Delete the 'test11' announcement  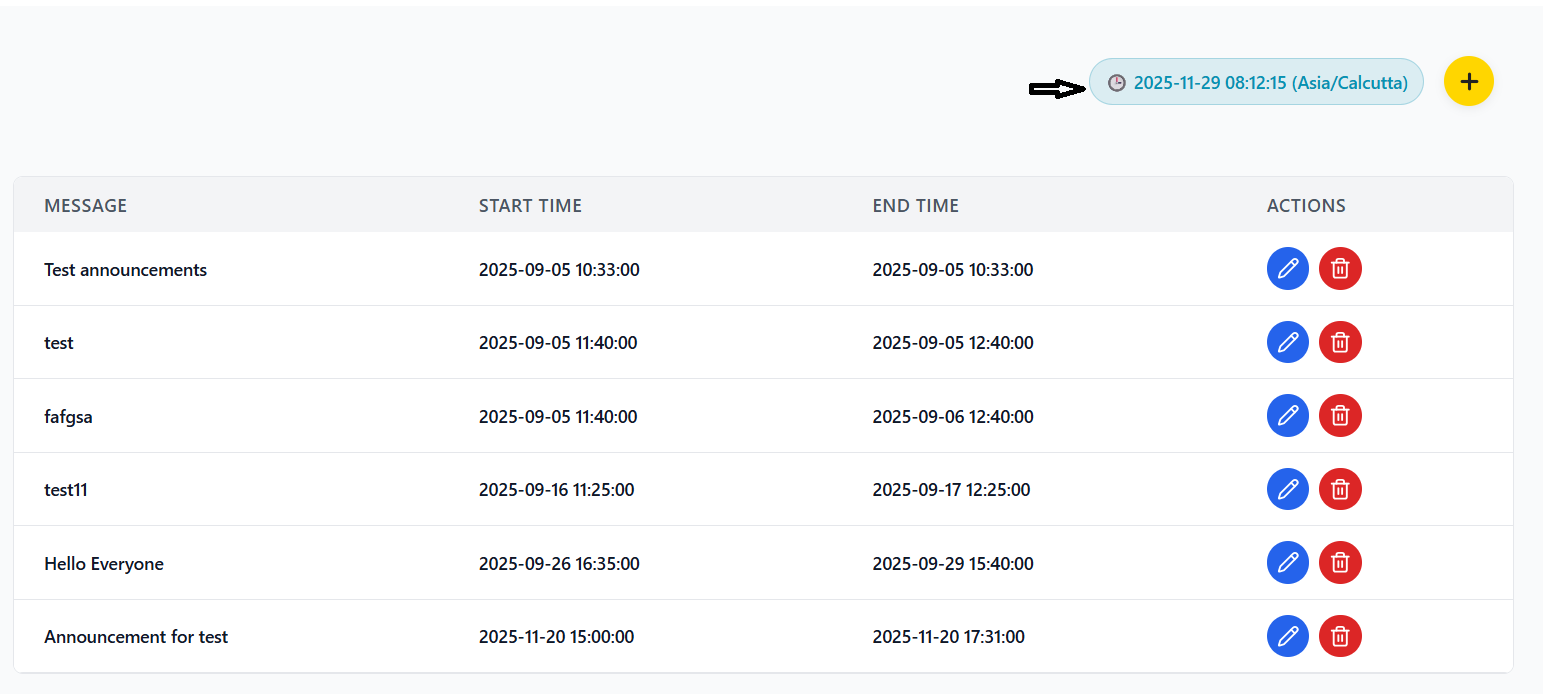click(x=1340, y=489)
